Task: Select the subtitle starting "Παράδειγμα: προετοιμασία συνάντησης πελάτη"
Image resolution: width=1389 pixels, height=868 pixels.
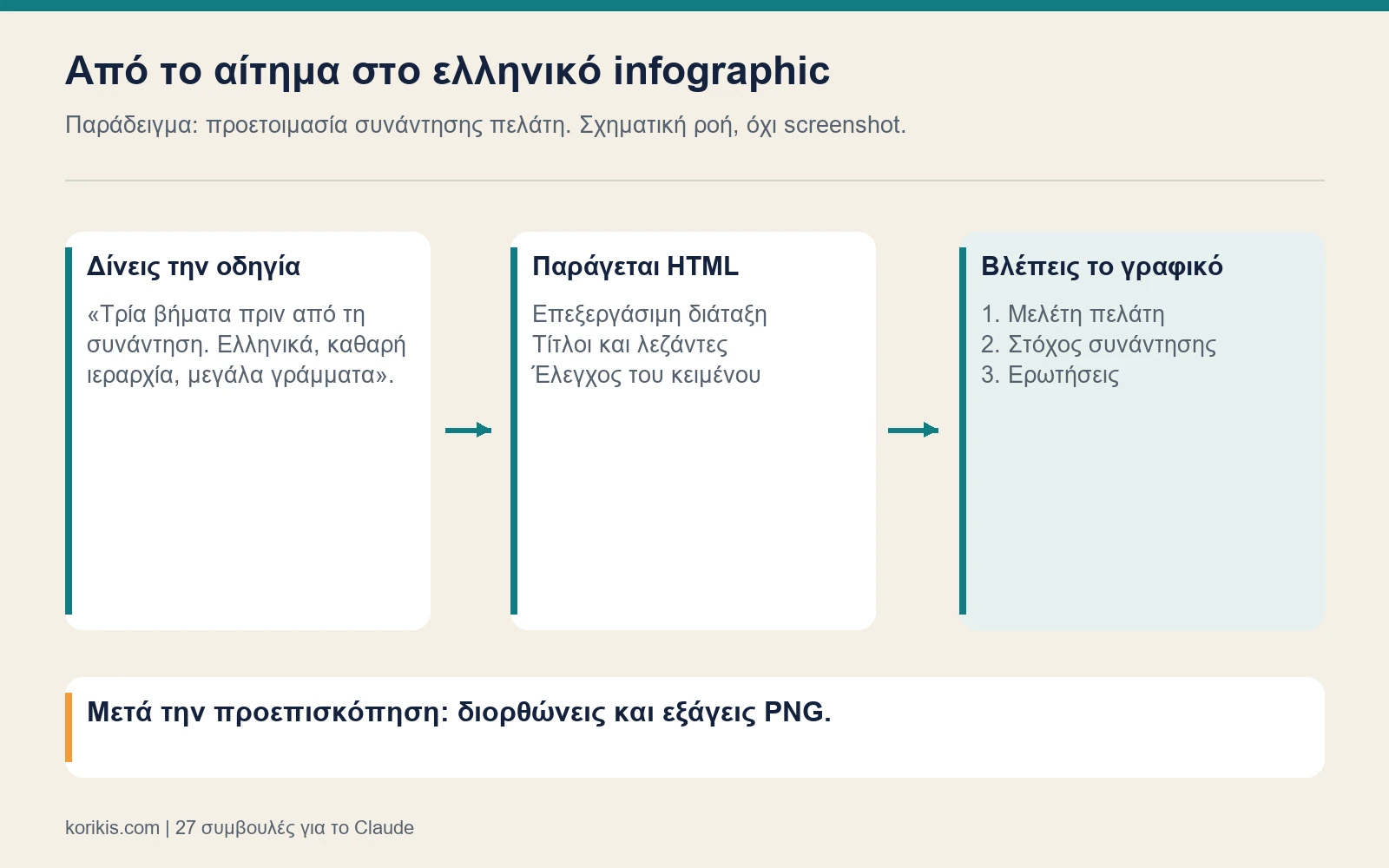Action: click(x=485, y=125)
